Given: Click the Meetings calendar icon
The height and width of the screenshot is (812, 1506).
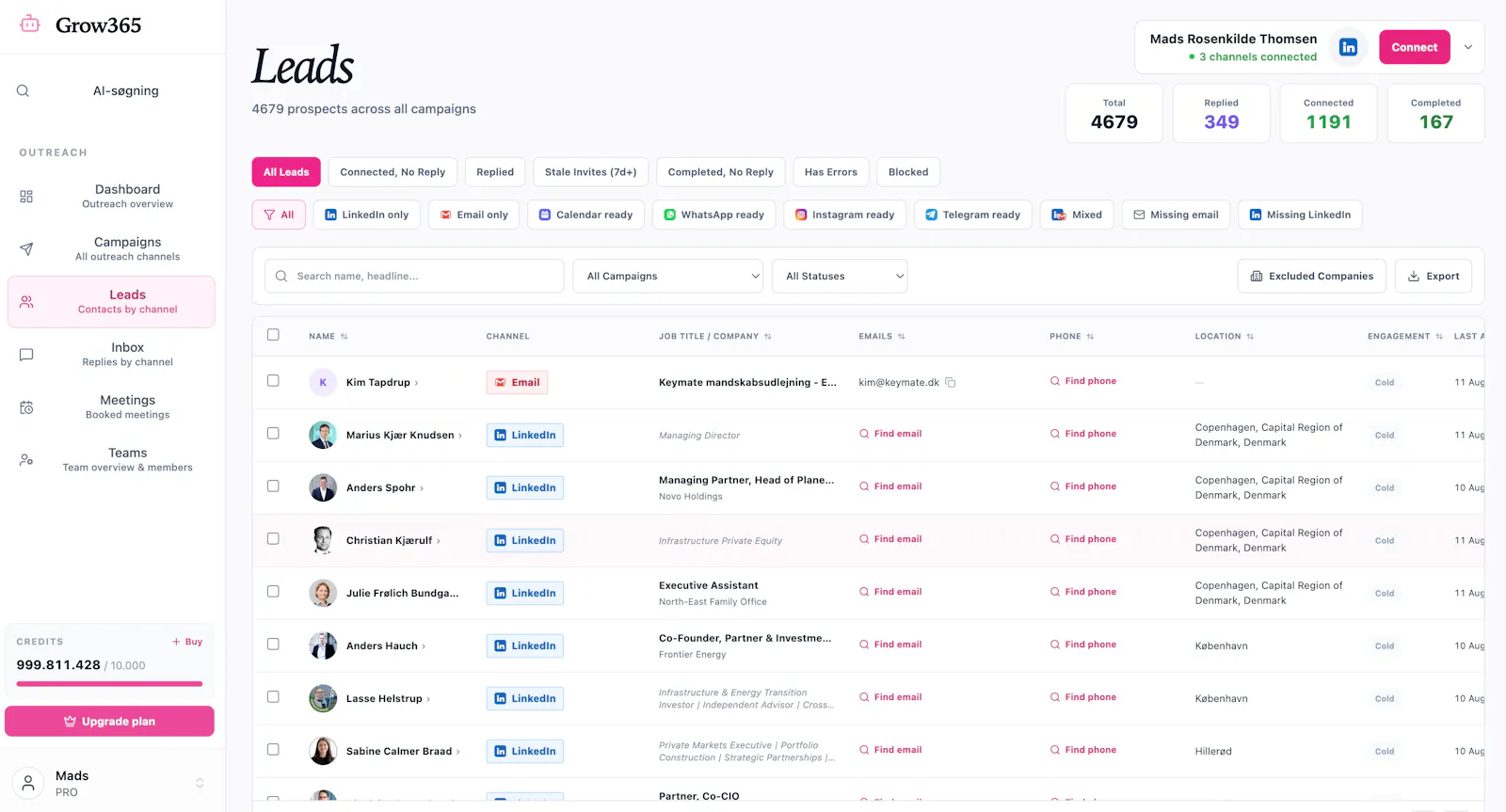Looking at the screenshot, I should 26,407.
